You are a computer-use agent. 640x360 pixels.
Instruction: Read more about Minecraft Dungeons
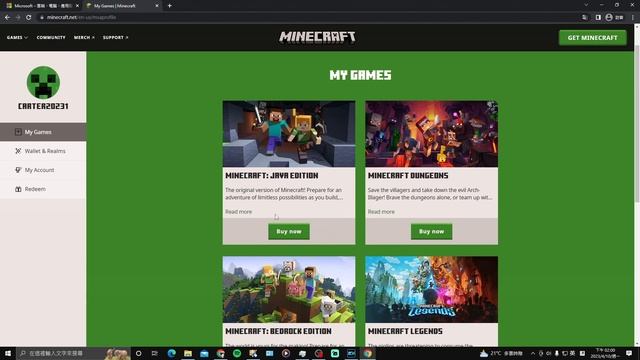tap(381, 212)
